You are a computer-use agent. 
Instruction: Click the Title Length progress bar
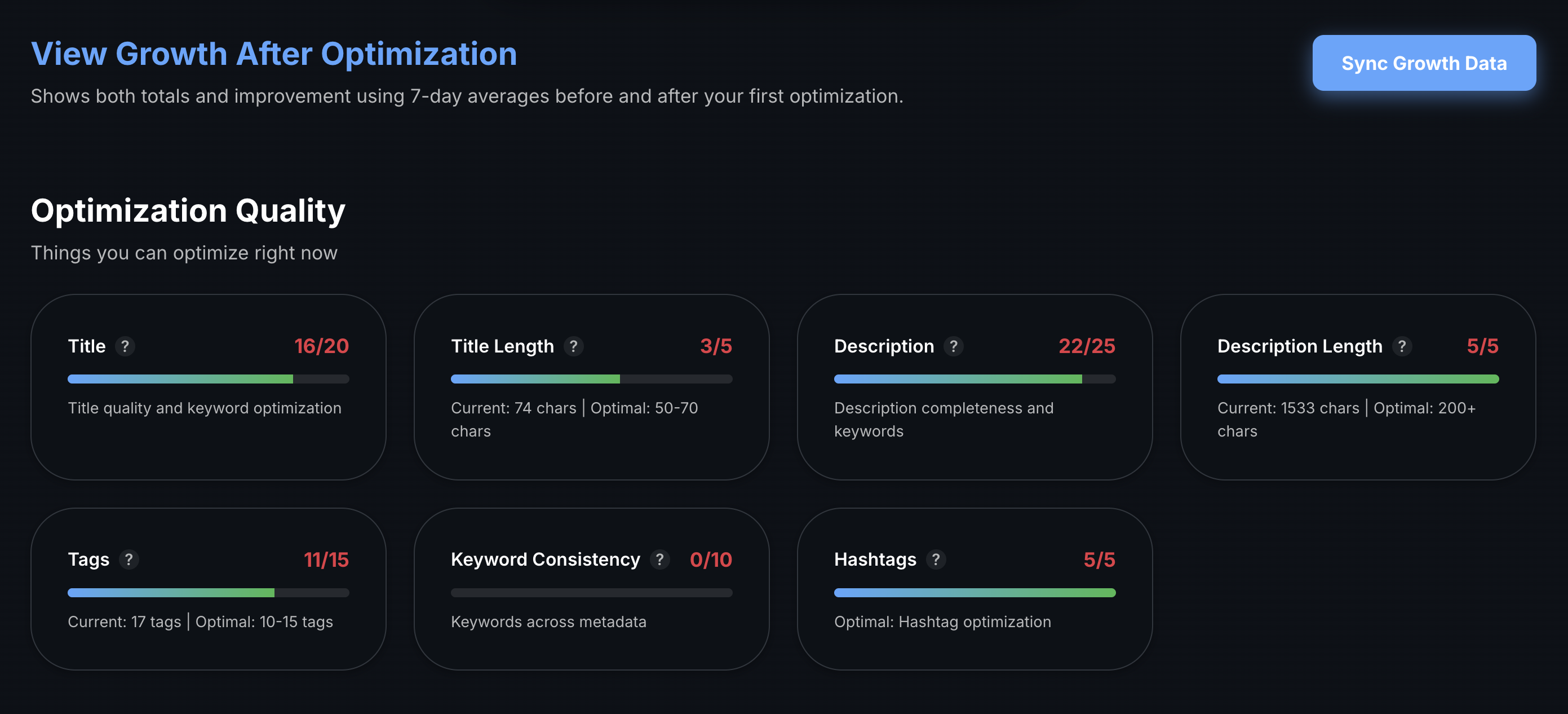[591, 379]
